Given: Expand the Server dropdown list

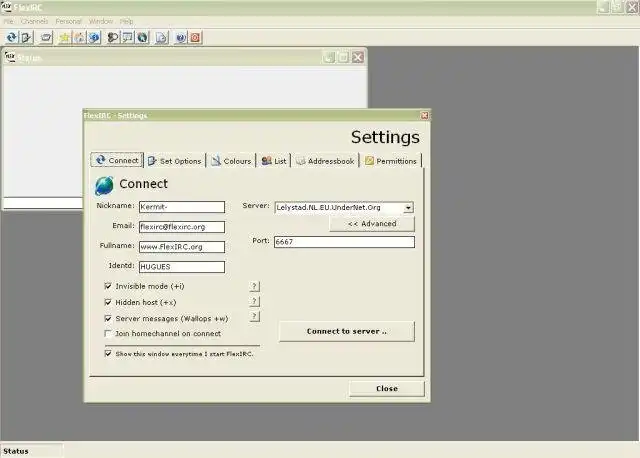Looking at the screenshot, I should pyautogui.click(x=408, y=208).
